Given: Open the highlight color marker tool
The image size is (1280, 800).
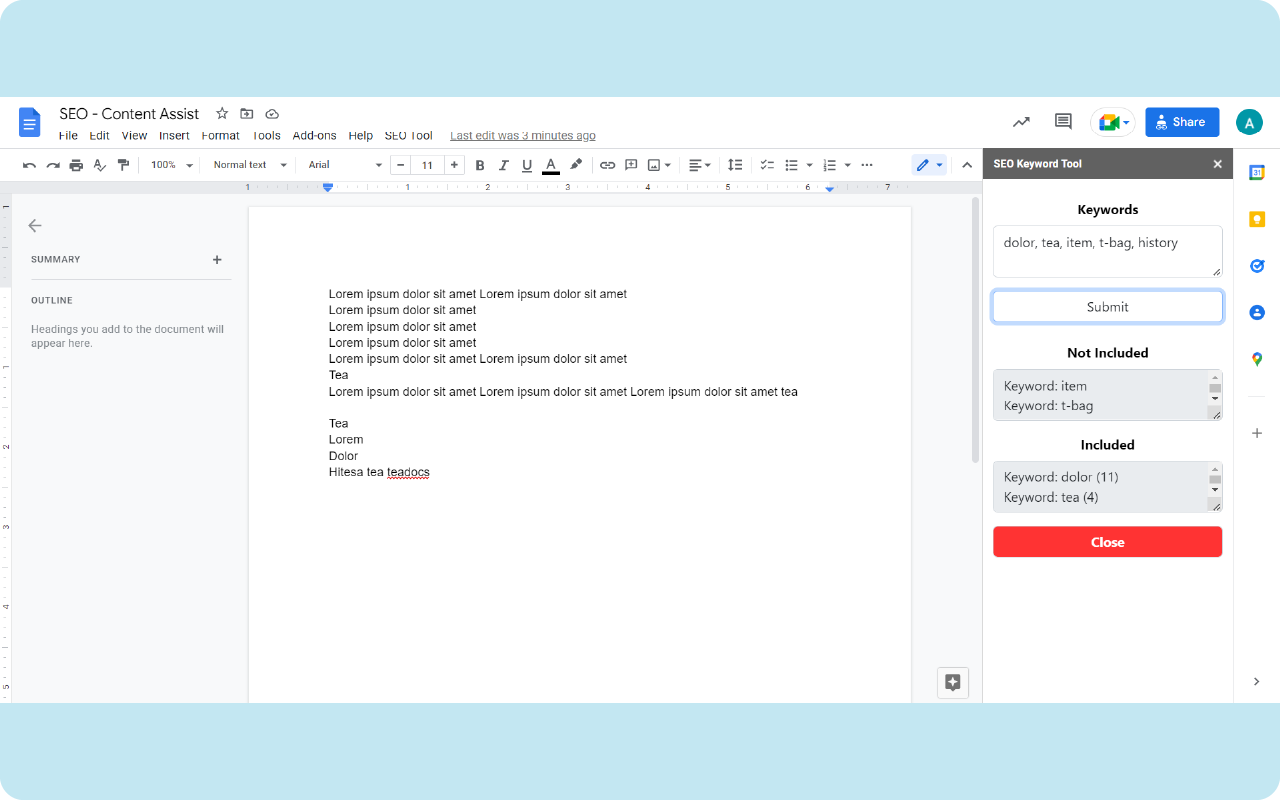Looking at the screenshot, I should 576,165.
